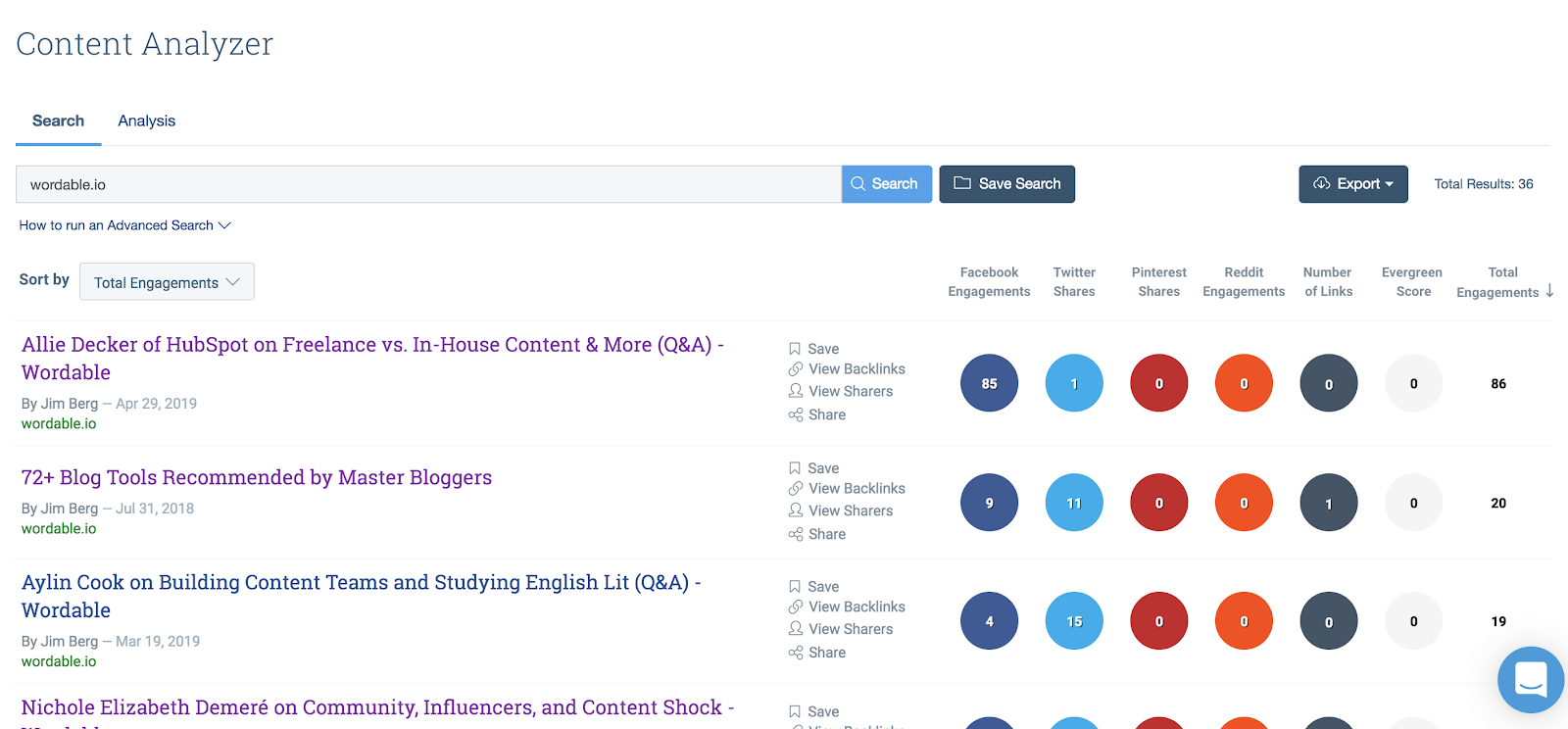Click the Twitter Shares column header

coord(1074,282)
